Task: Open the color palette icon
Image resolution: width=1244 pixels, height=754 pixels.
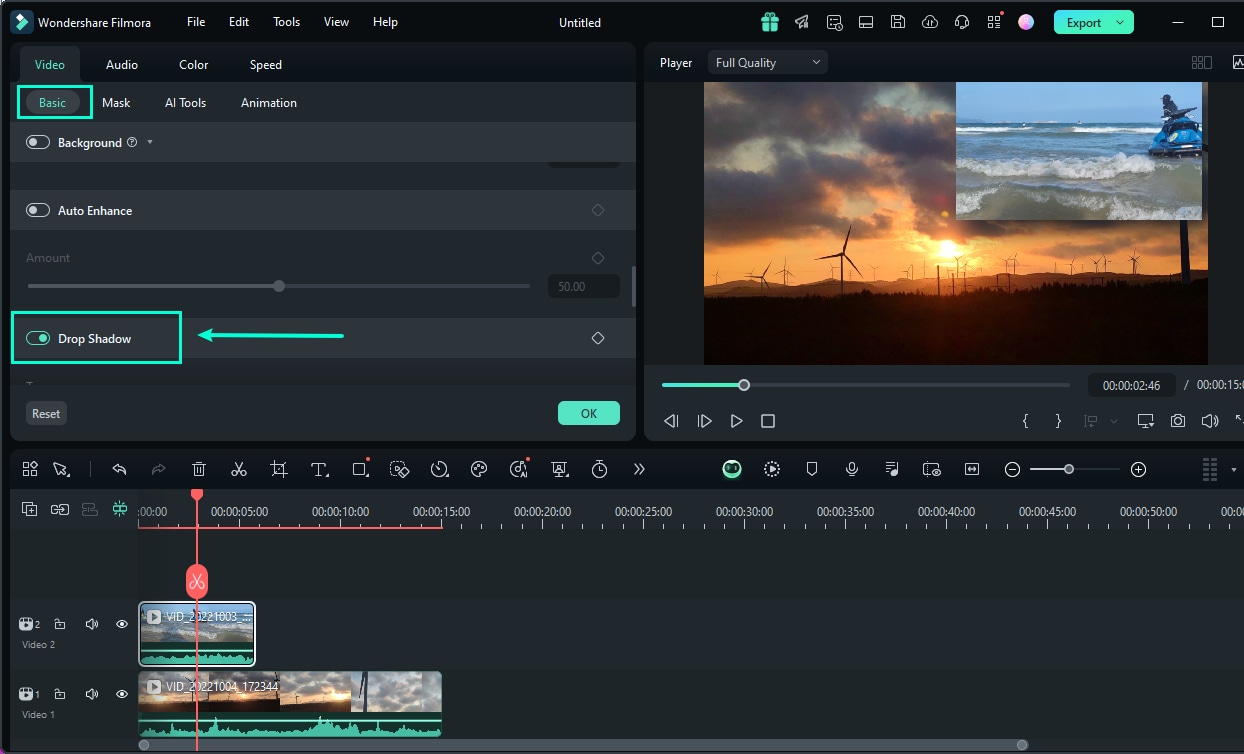Action: coord(479,469)
